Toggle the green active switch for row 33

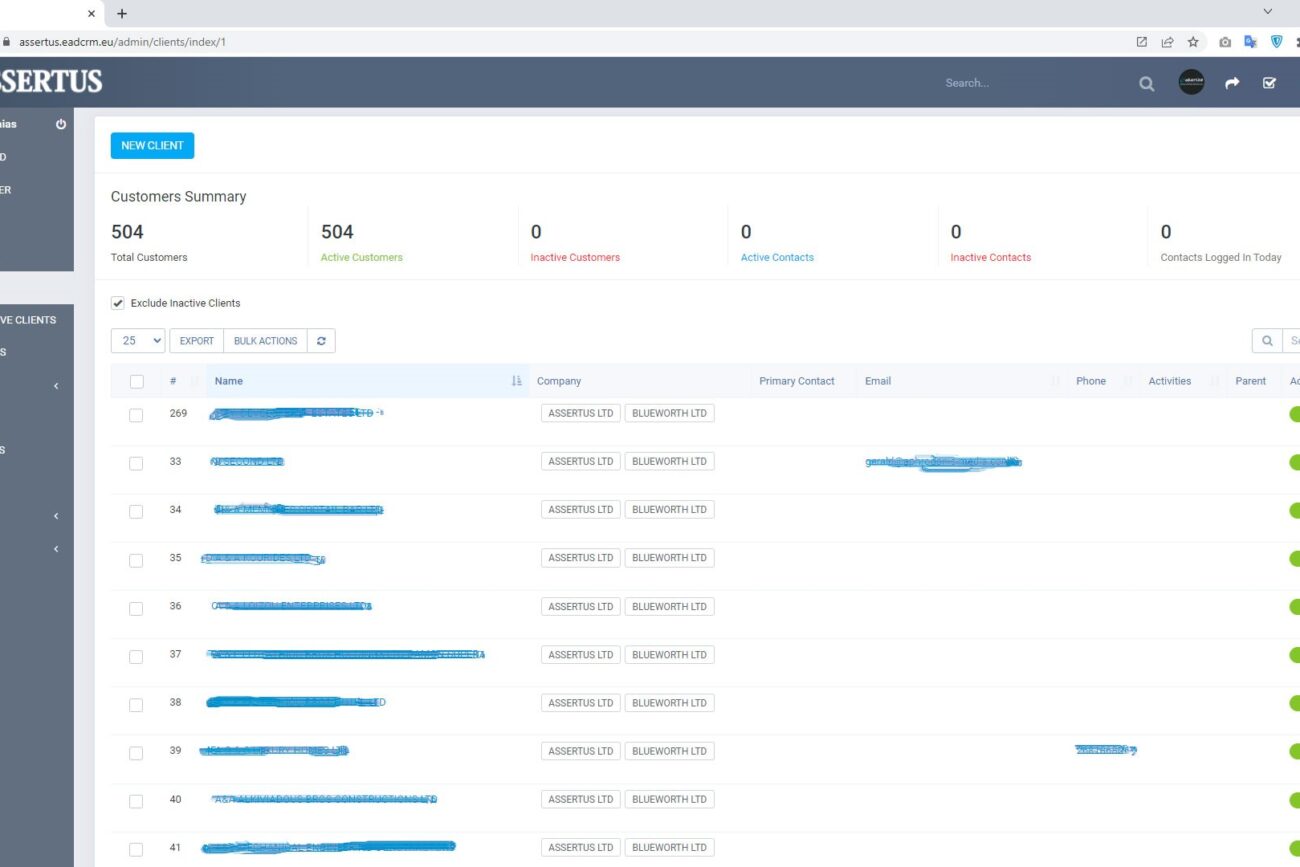(x=1294, y=462)
